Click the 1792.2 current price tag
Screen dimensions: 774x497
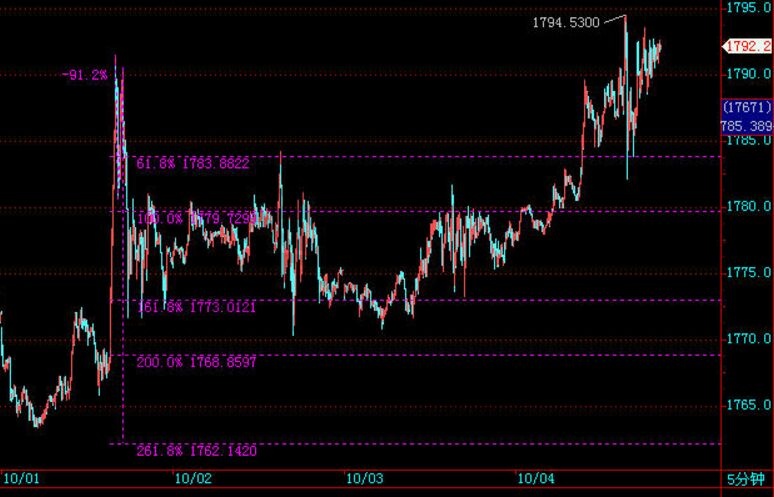pos(747,46)
